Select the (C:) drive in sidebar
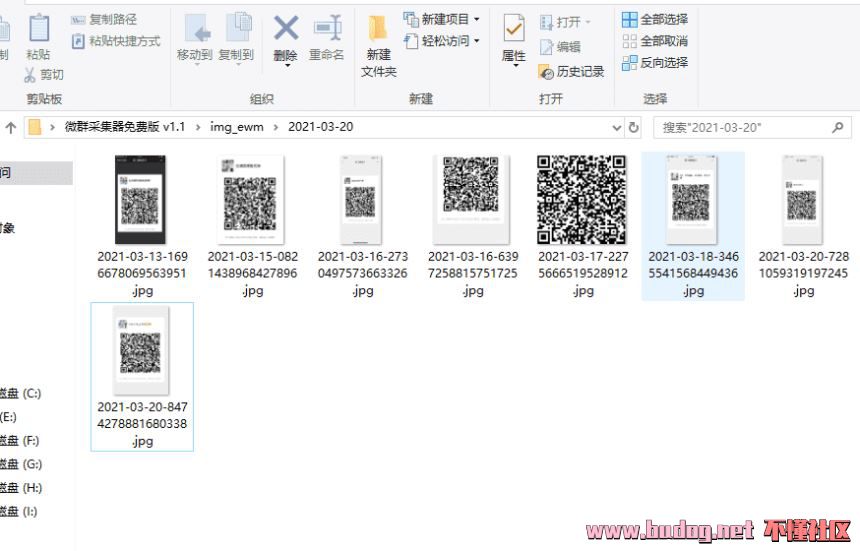 point(20,393)
